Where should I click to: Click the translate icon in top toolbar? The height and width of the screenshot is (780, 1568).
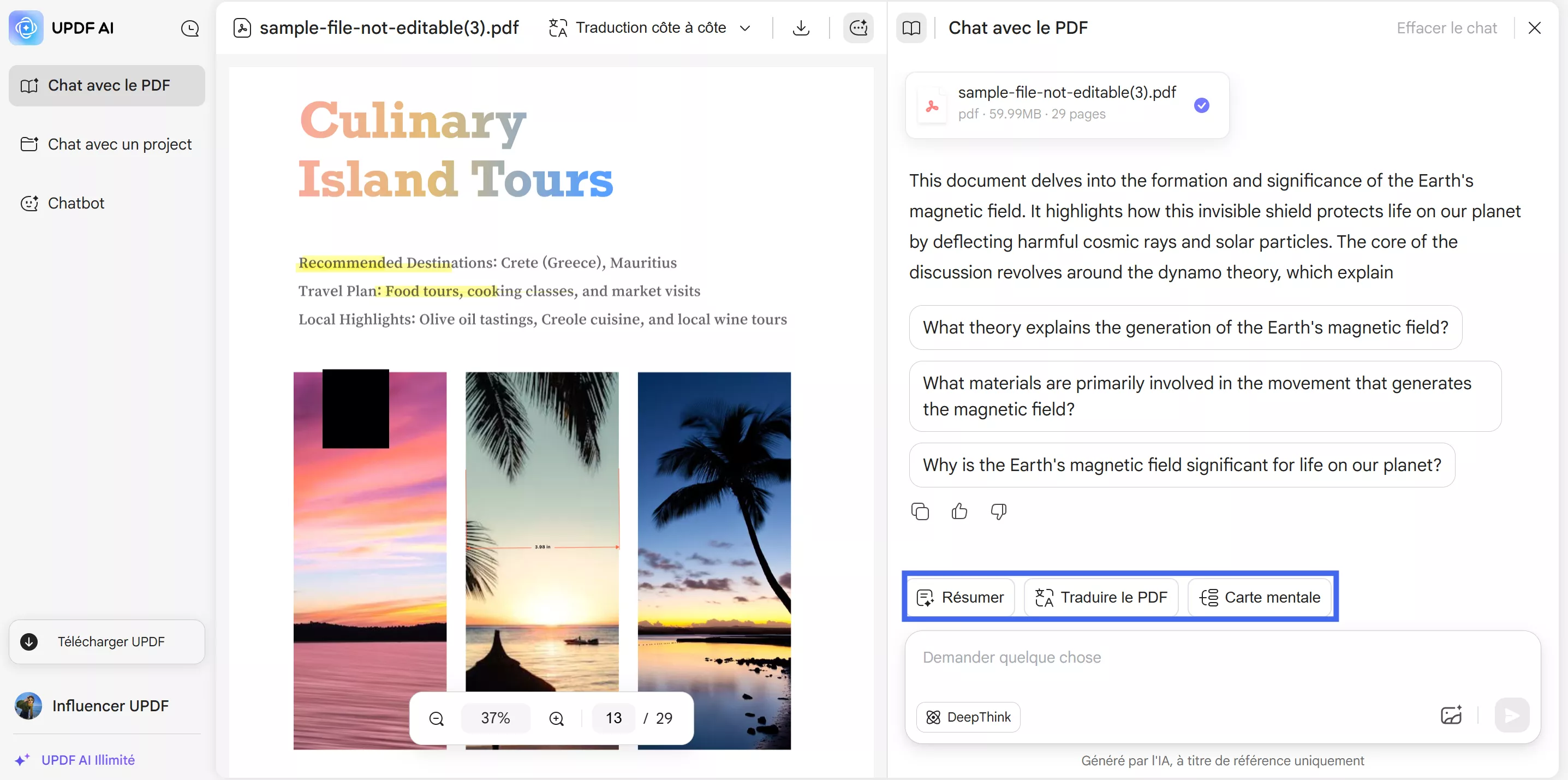[558, 28]
